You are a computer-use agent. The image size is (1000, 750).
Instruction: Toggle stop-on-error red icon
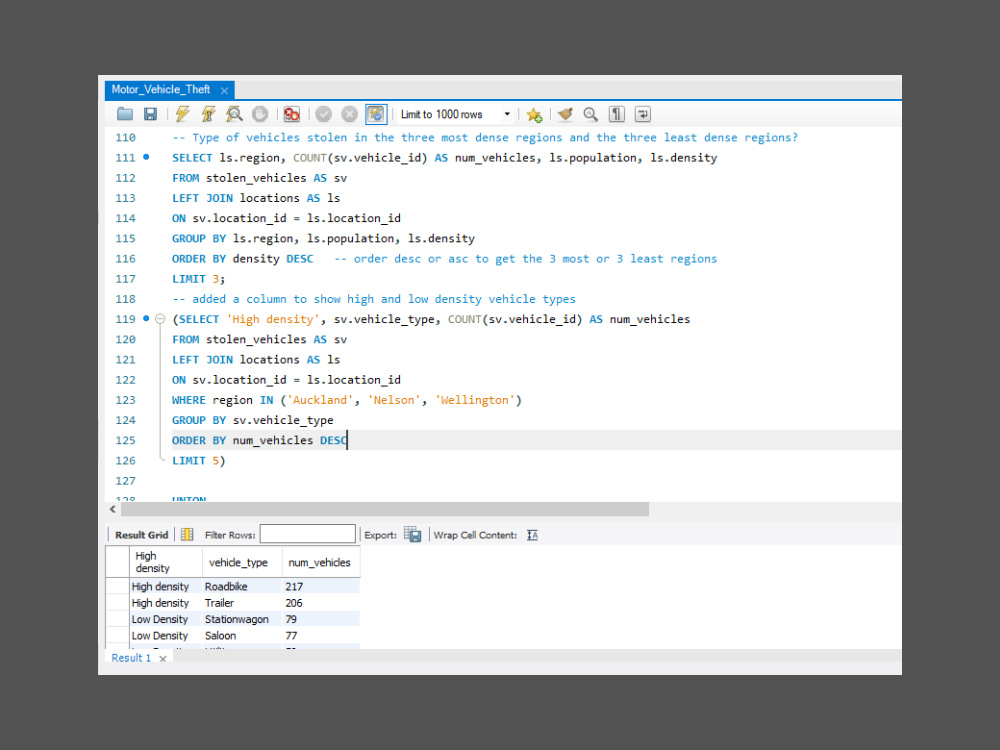tap(291, 114)
